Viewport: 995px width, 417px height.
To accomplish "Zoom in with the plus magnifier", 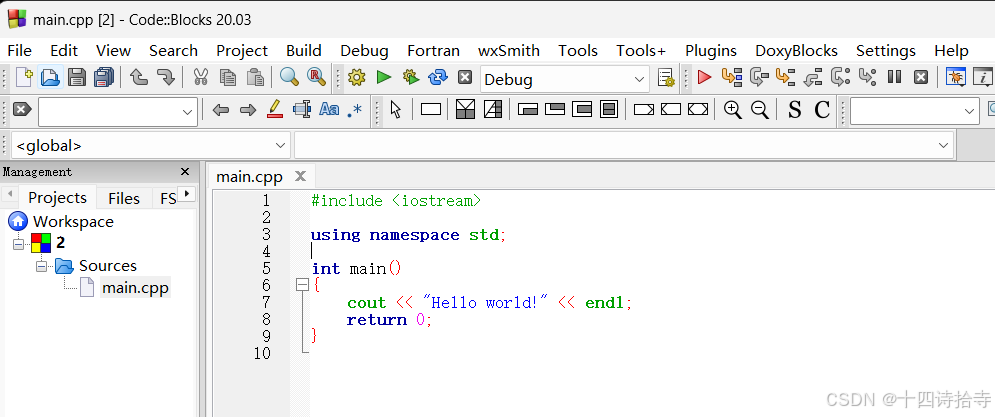I will pyautogui.click(x=732, y=109).
